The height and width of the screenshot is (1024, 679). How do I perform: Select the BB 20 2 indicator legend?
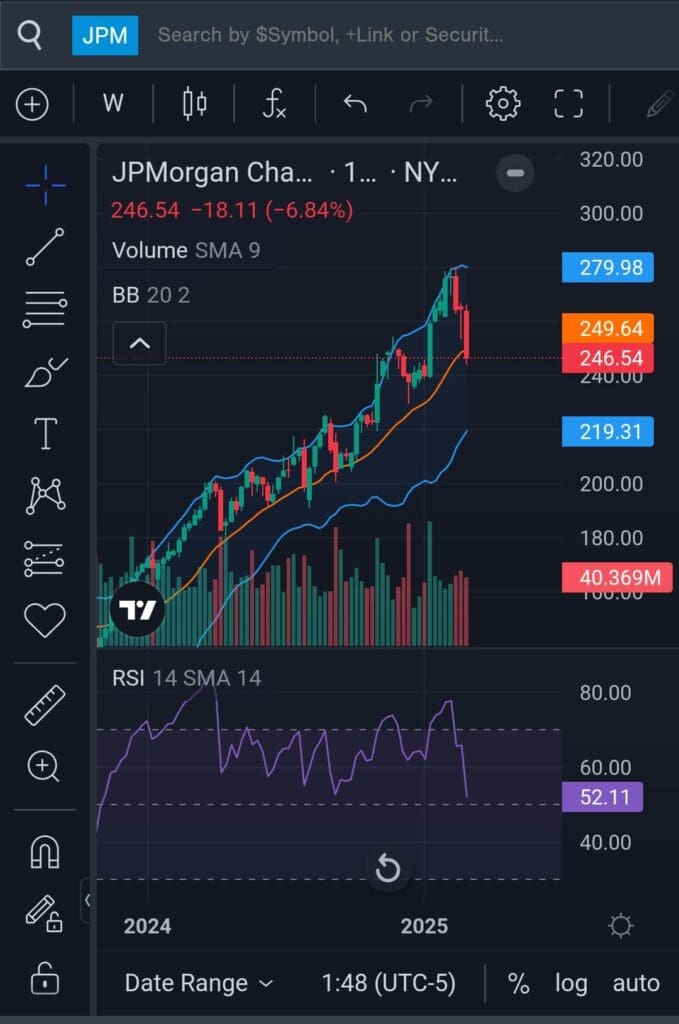click(x=151, y=295)
